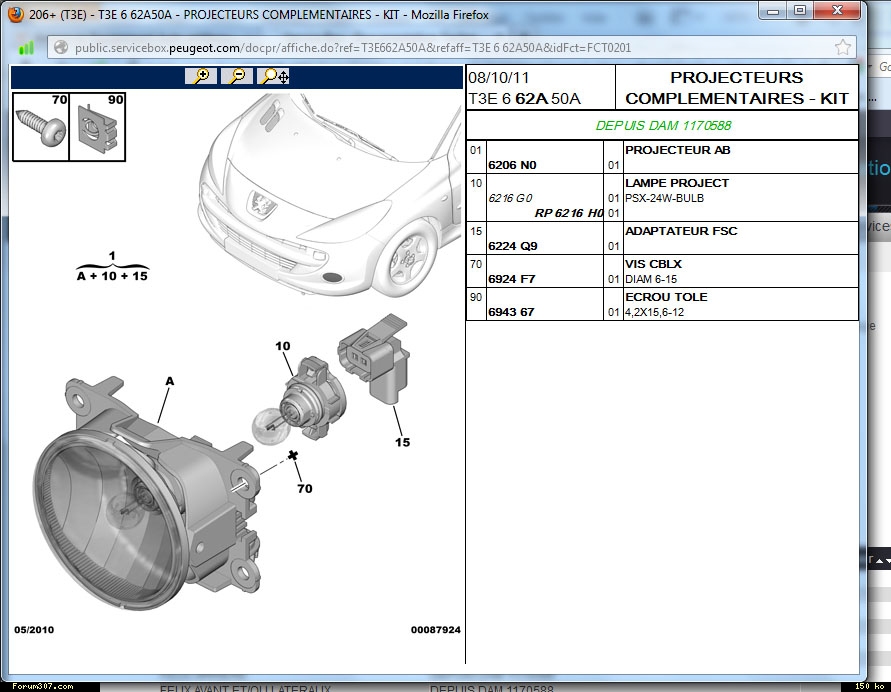Select part number 6943 67
Viewport: 891px width, 692px height.
[x=511, y=312]
